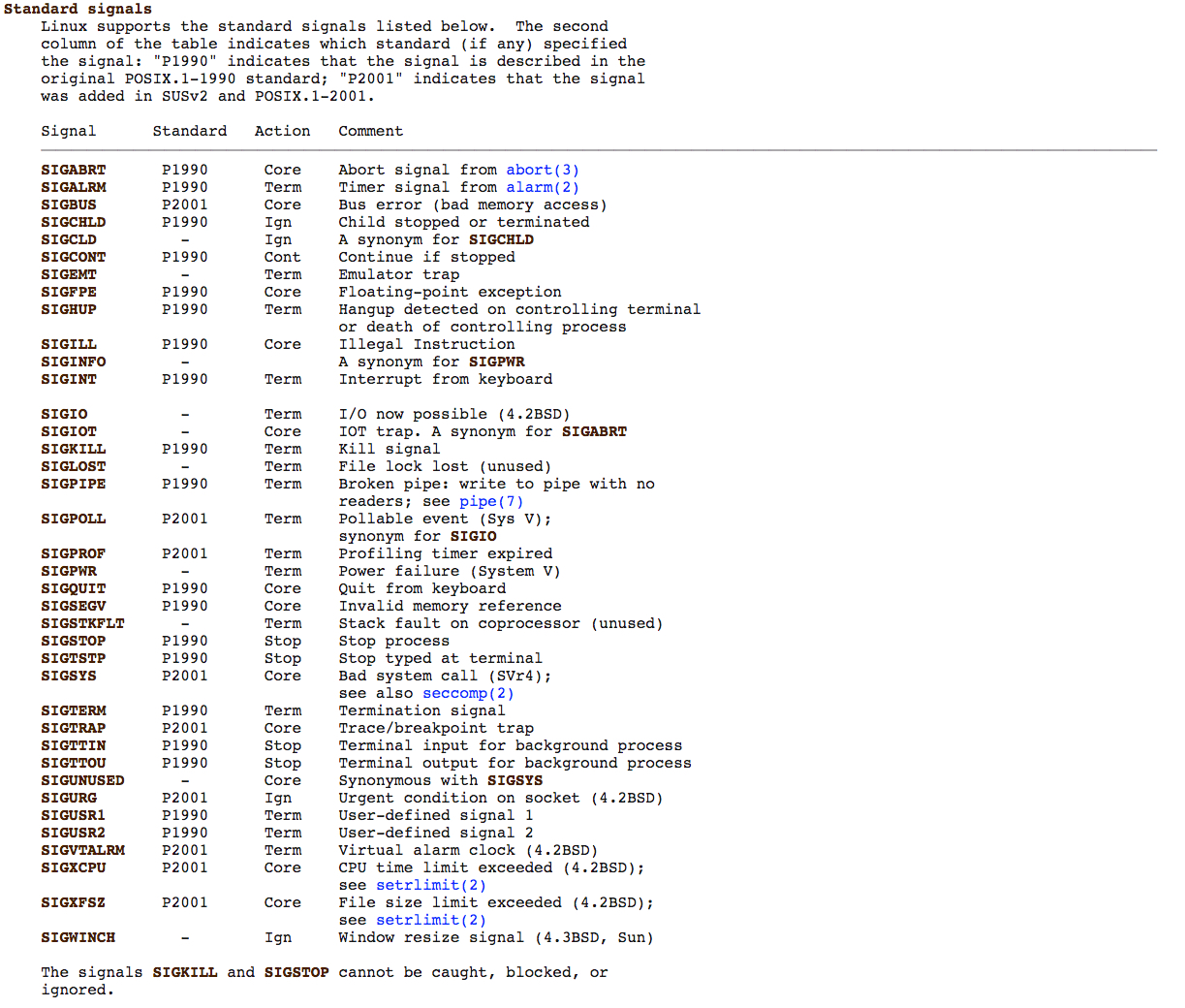The image size is (1185, 1008).
Task: Select the bold SIGWINCH entry
Action: (x=78, y=937)
